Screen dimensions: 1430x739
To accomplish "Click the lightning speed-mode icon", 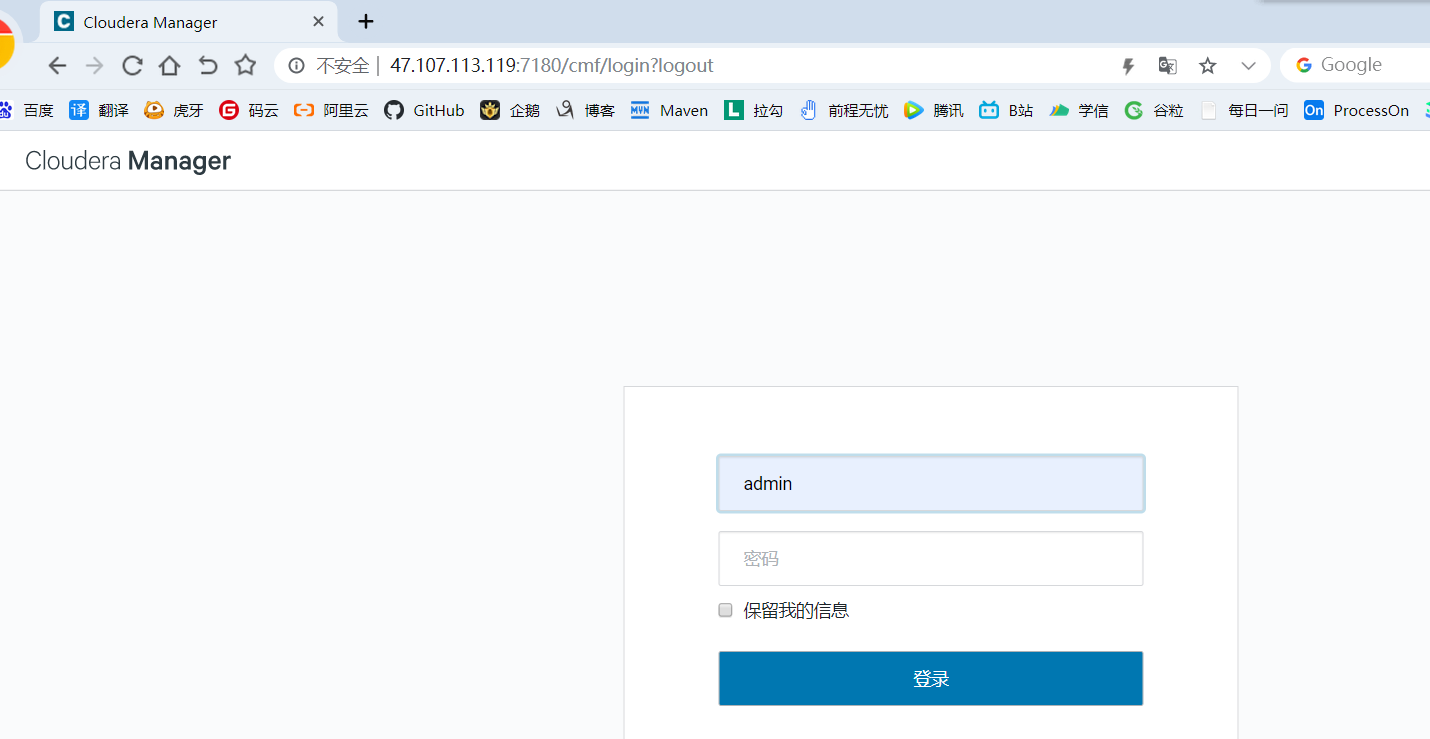I will [1128, 66].
